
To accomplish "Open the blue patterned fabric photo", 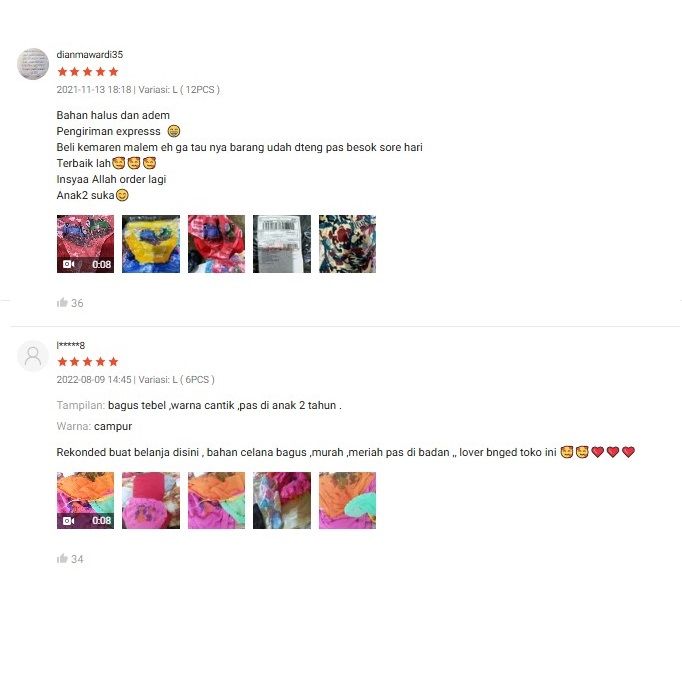I will pyautogui.click(x=282, y=500).
